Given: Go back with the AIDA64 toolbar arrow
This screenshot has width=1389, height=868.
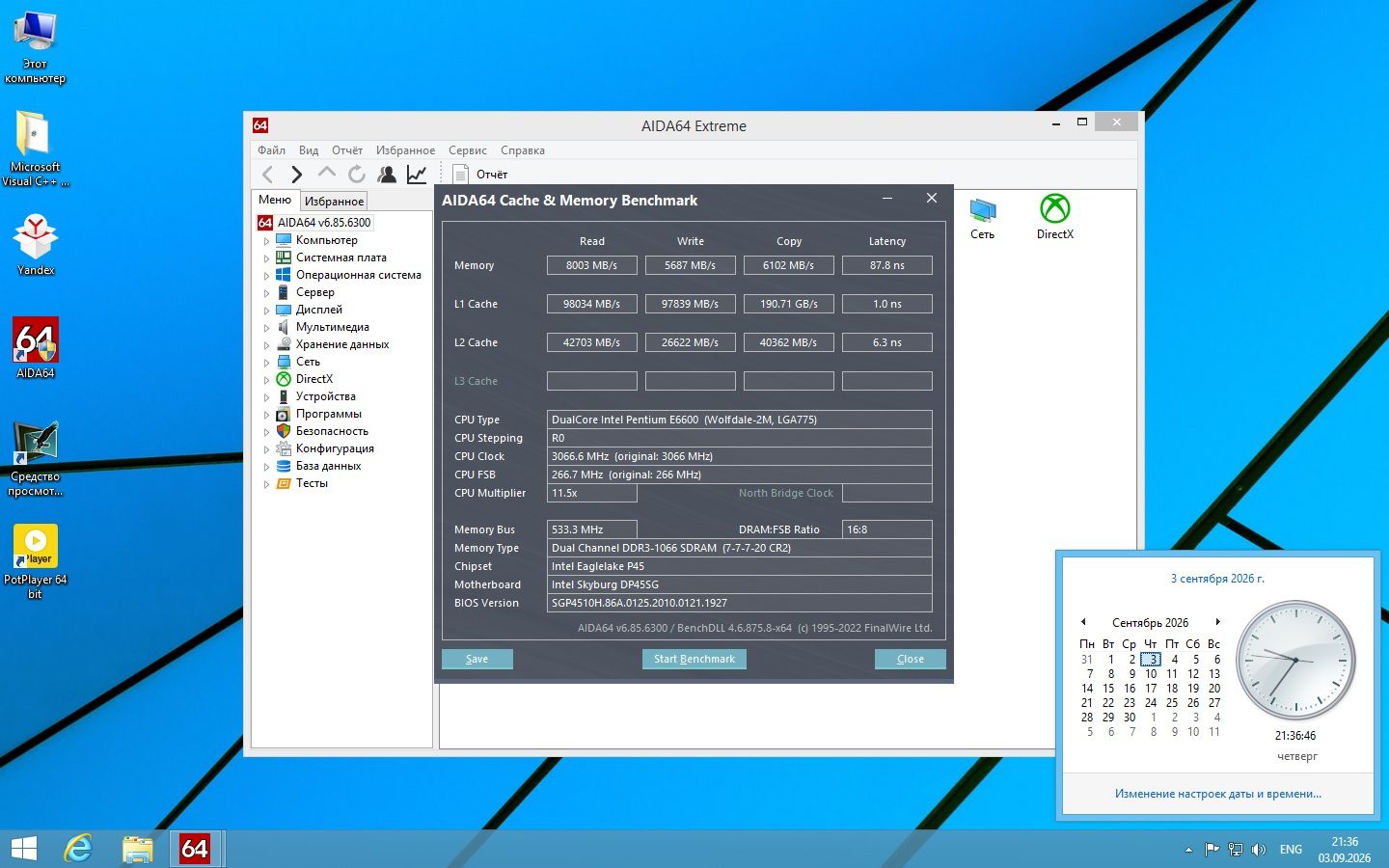Looking at the screenshot, I should (x=268, y=175).
